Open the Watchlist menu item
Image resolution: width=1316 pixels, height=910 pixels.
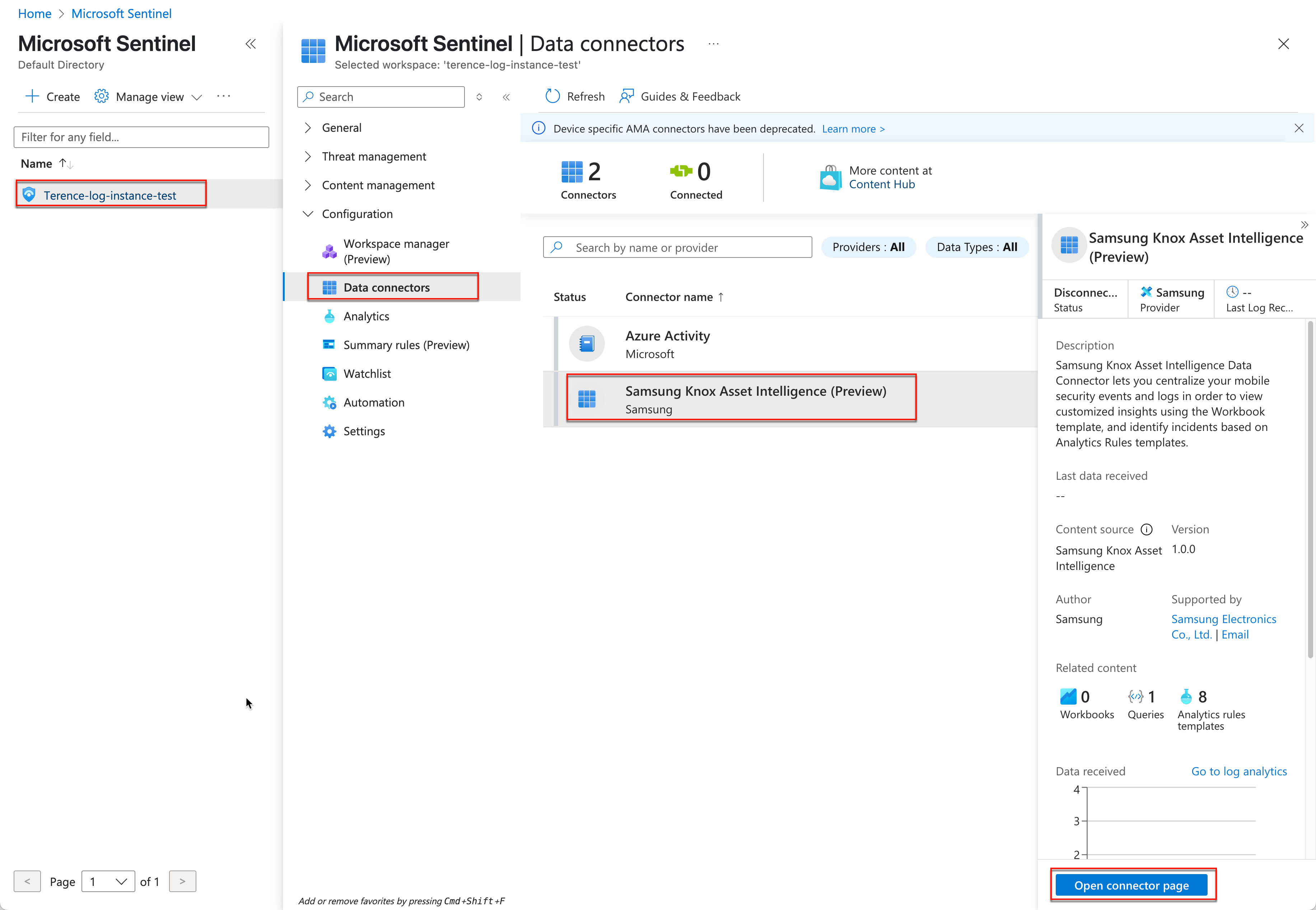pos(367,374)
